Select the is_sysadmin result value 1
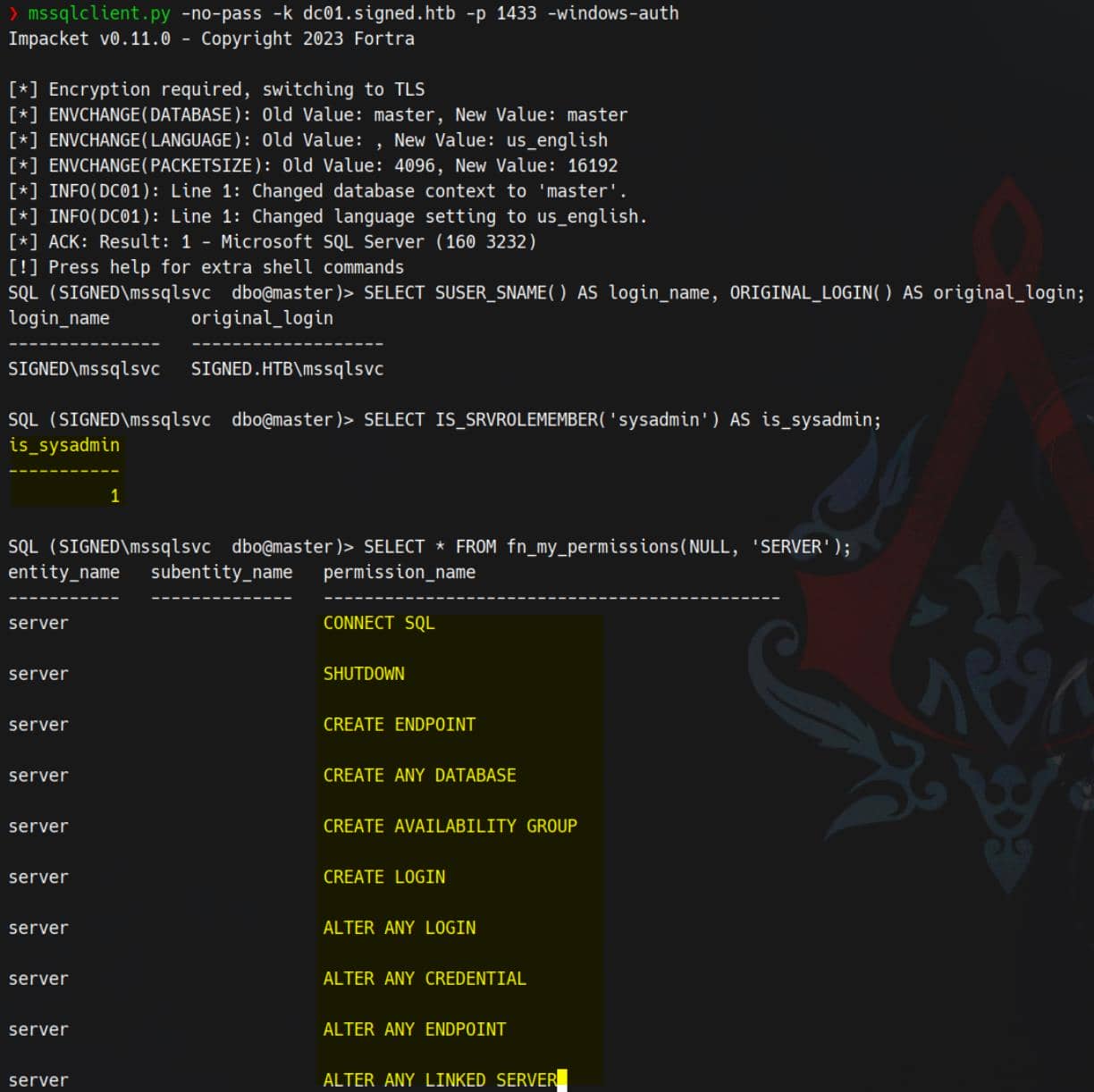This screenshot has height=1092, width=1094. point(114,496)
